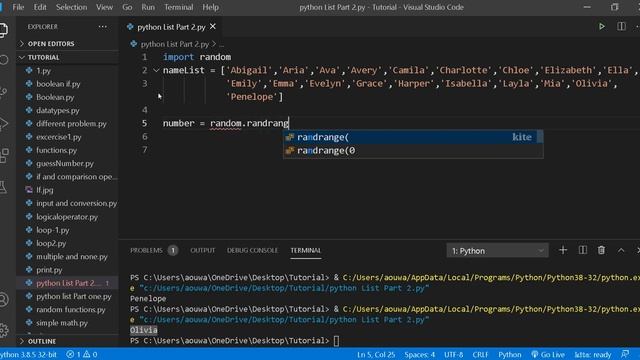Click the feedback icon in status bar
The width and height of the screenshot is (640, 360).
click(x=625, y=354)
